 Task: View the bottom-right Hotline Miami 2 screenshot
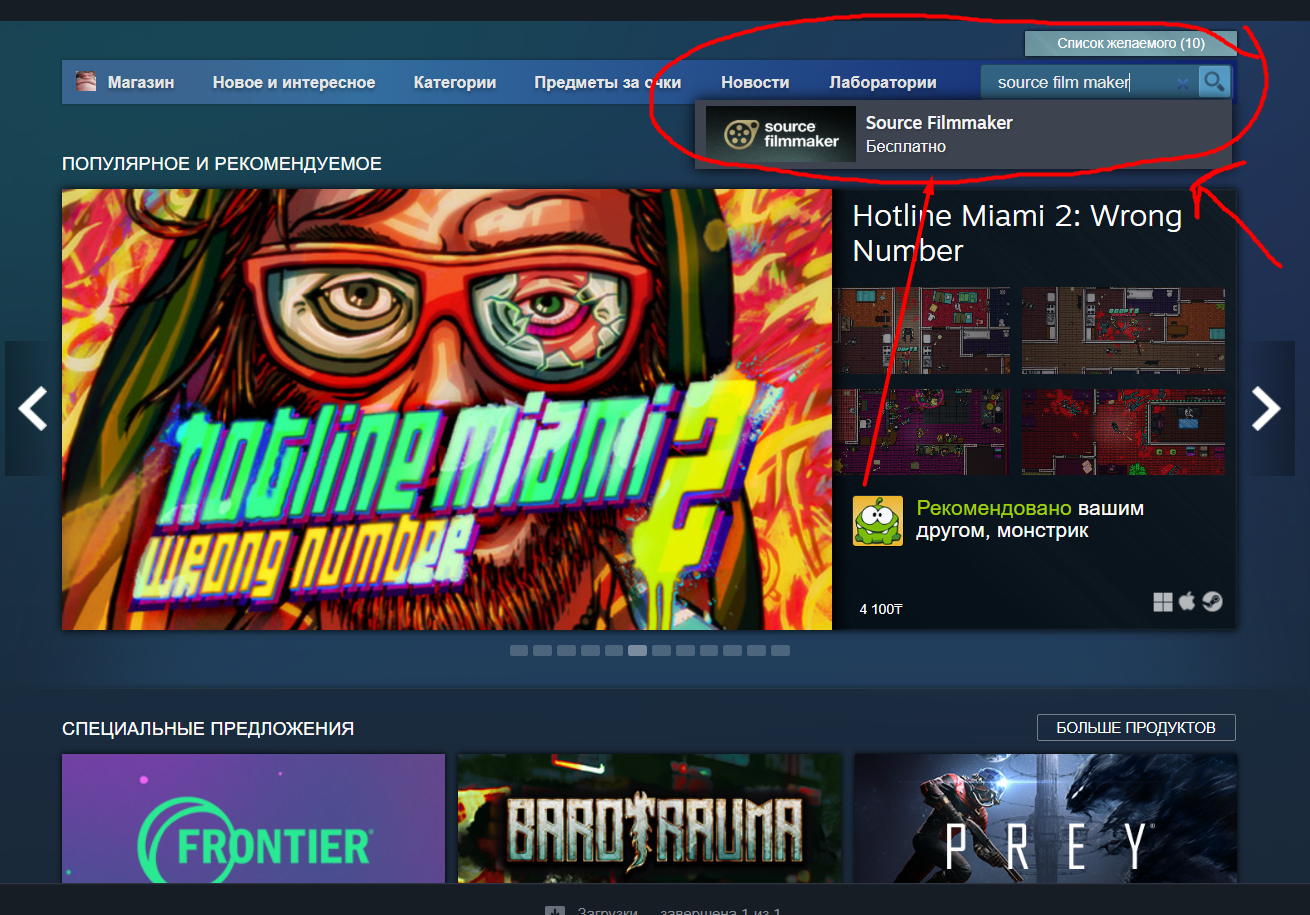tap(1123, 432)
